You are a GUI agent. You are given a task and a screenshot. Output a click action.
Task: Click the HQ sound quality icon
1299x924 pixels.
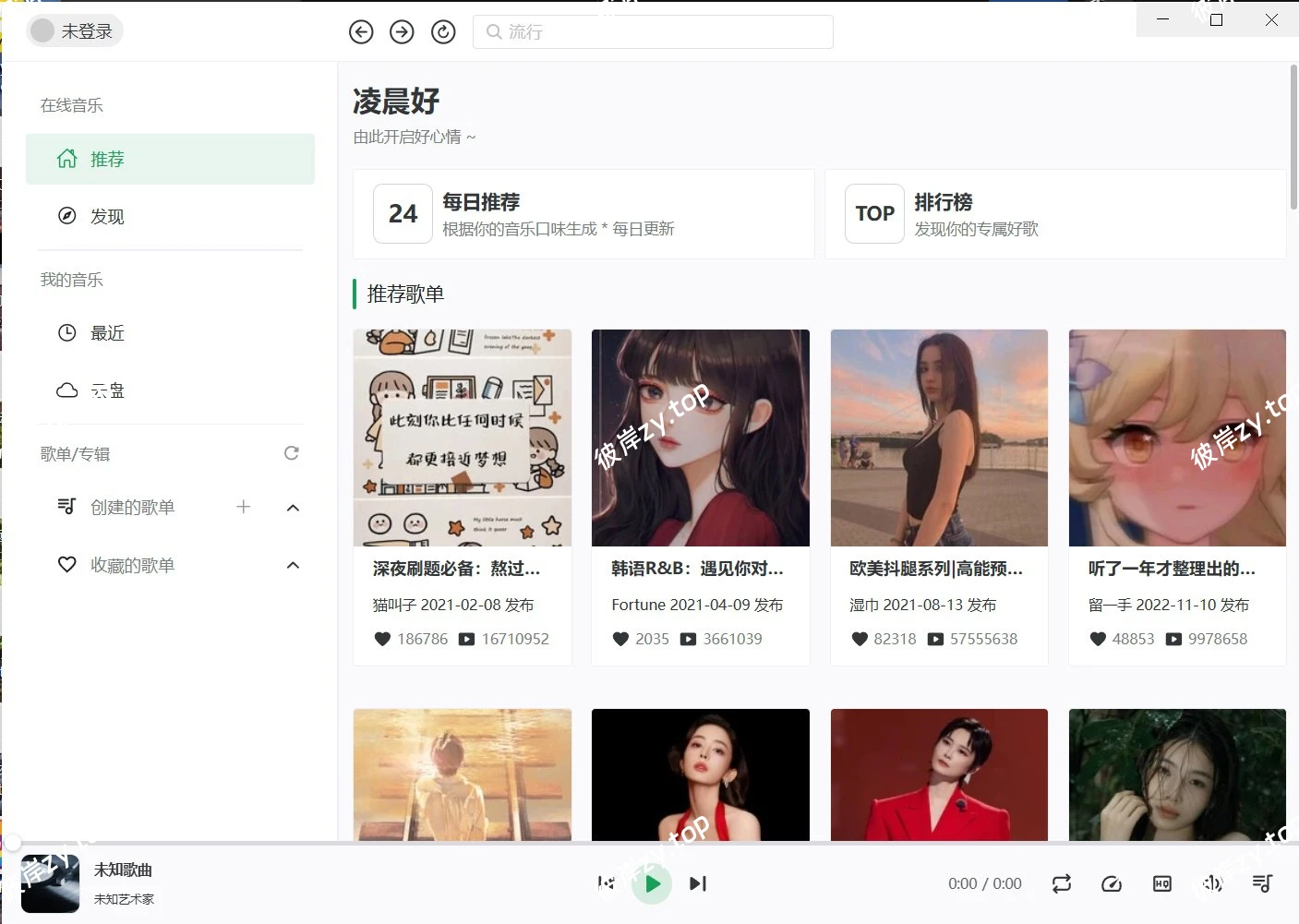[x=1161, y=883]
